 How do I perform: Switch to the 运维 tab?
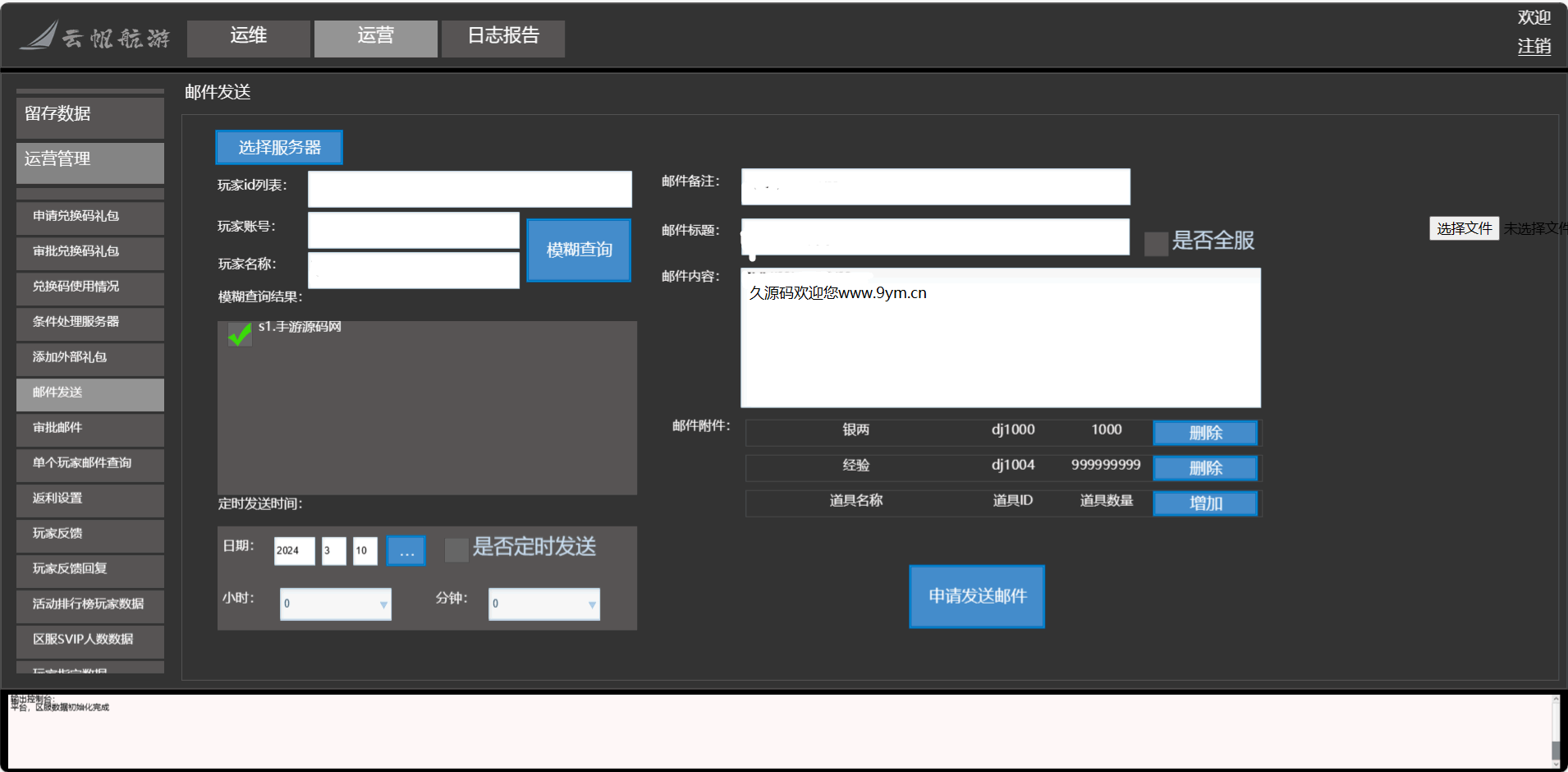pos(248,38)
